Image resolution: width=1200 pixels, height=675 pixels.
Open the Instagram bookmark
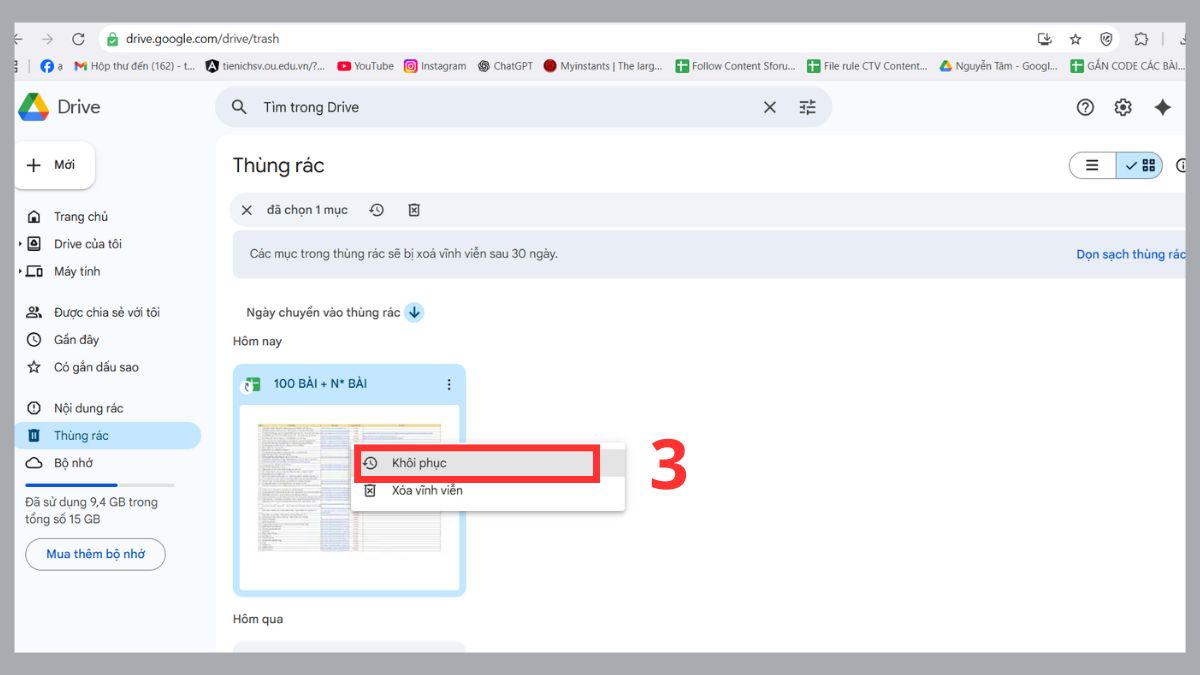pos(435,66)
